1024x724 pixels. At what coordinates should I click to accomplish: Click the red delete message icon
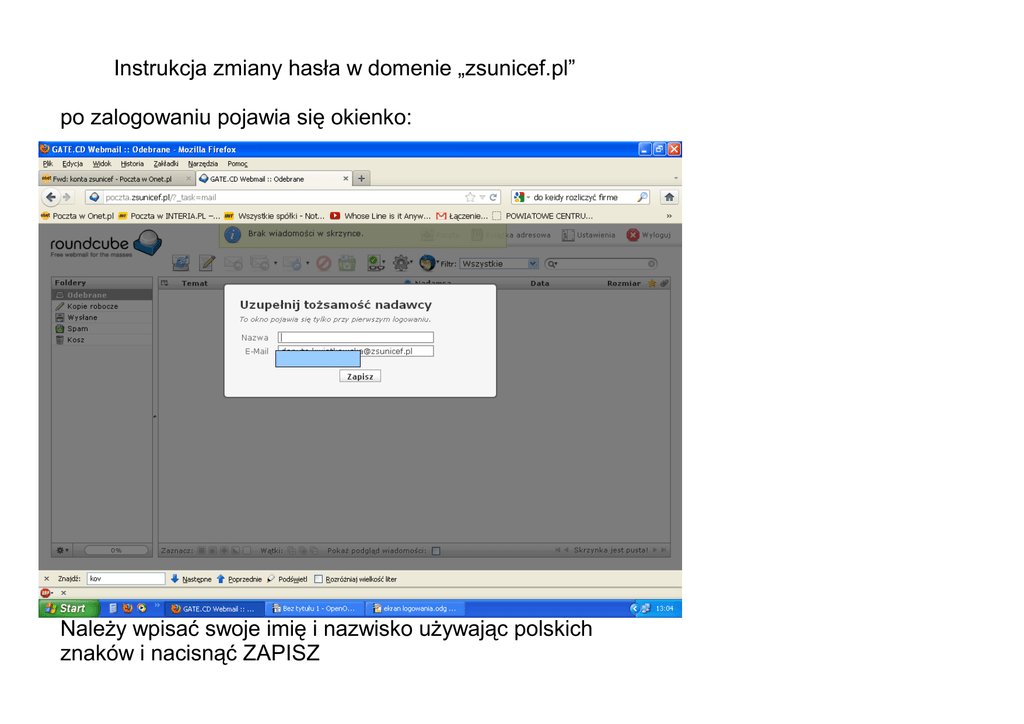click(323, 264)
